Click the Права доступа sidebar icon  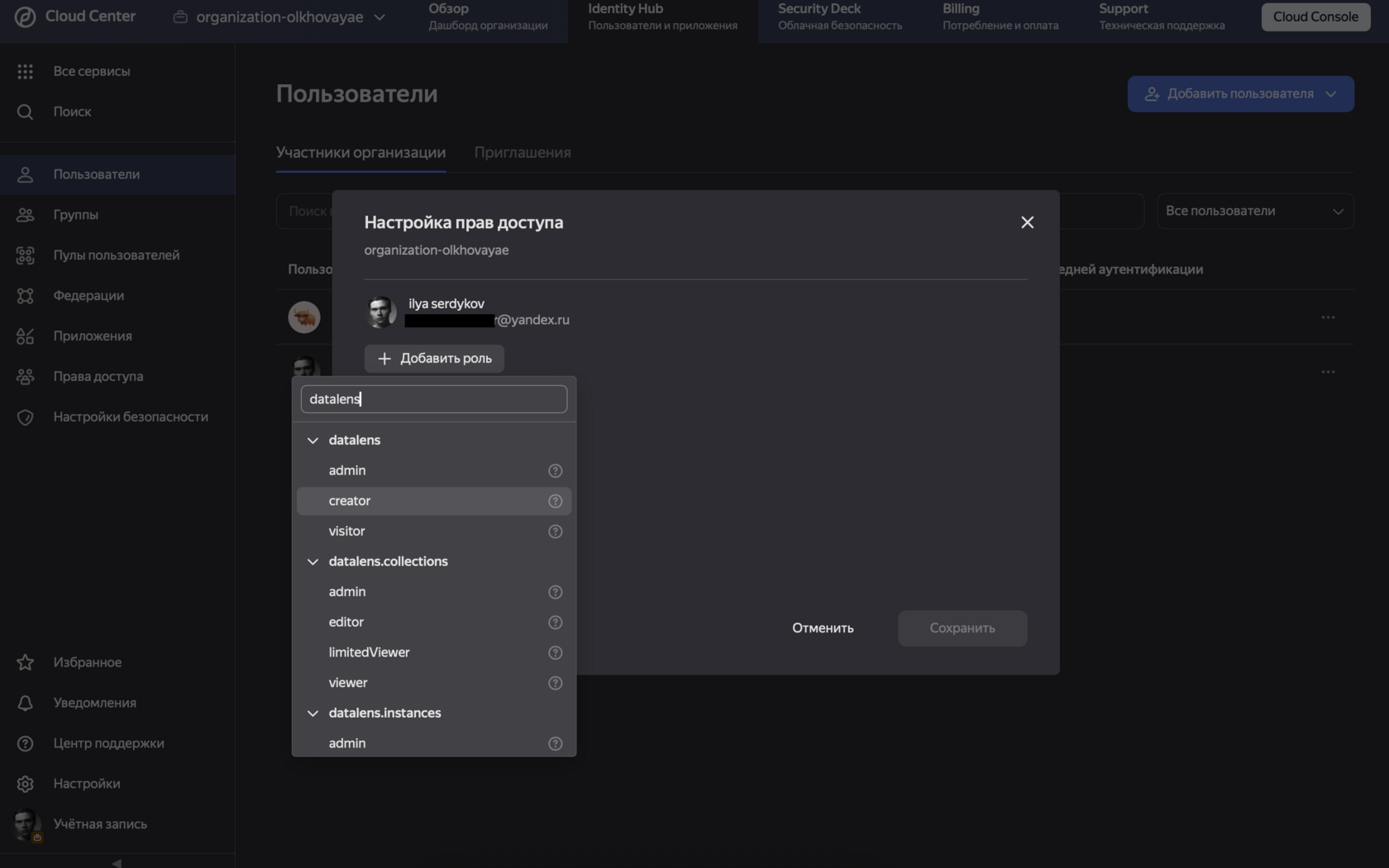[25, 377]
